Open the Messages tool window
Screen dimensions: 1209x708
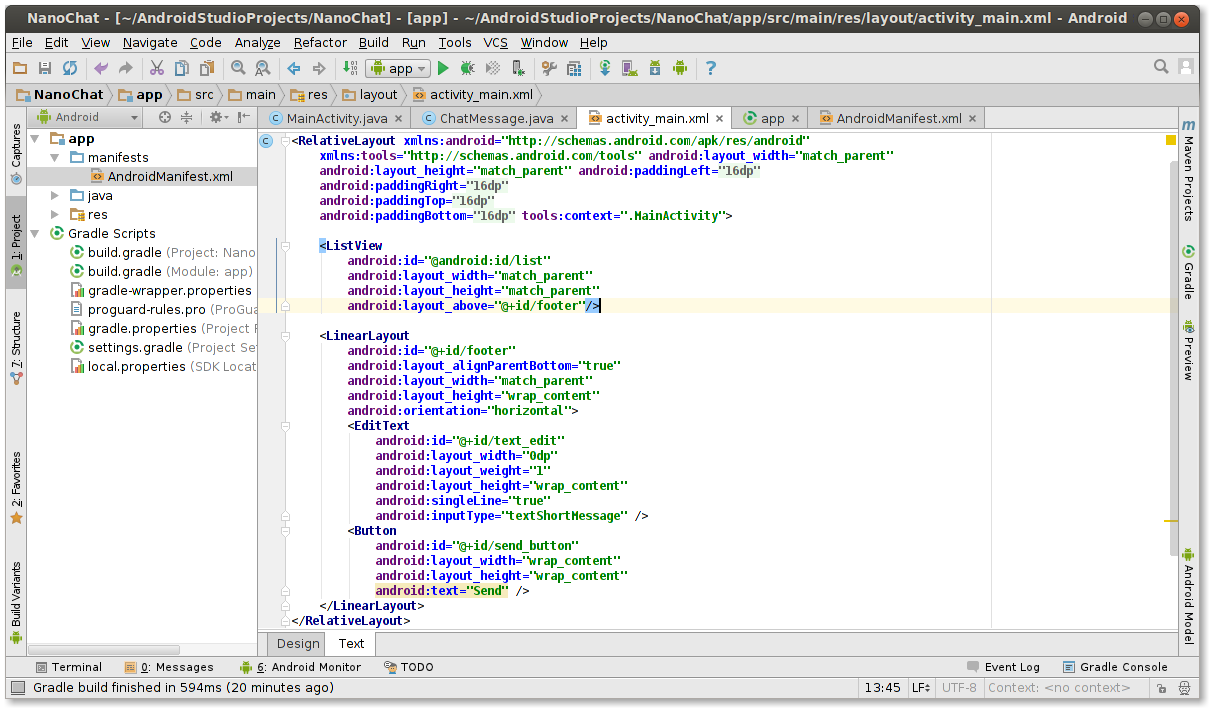(169, 667)
